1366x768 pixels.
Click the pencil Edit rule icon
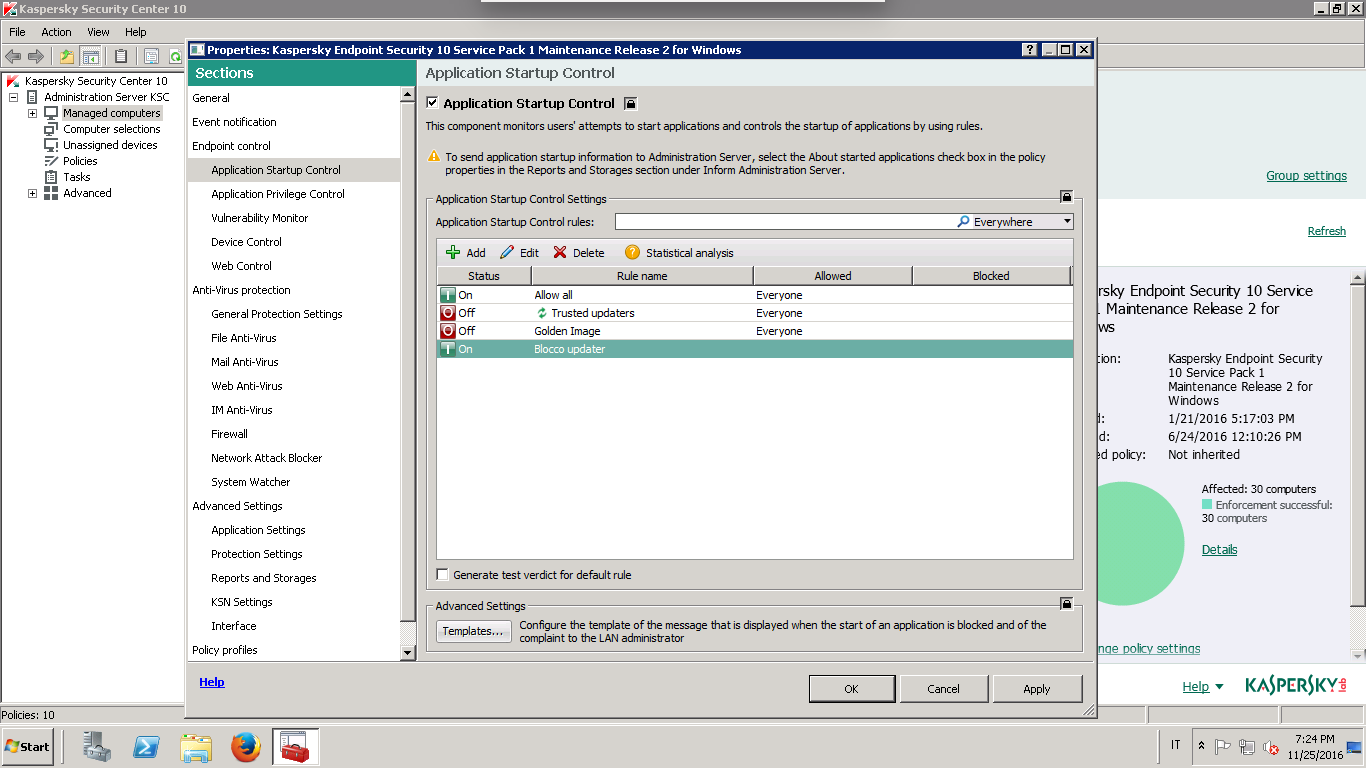[x=507, y=253]
